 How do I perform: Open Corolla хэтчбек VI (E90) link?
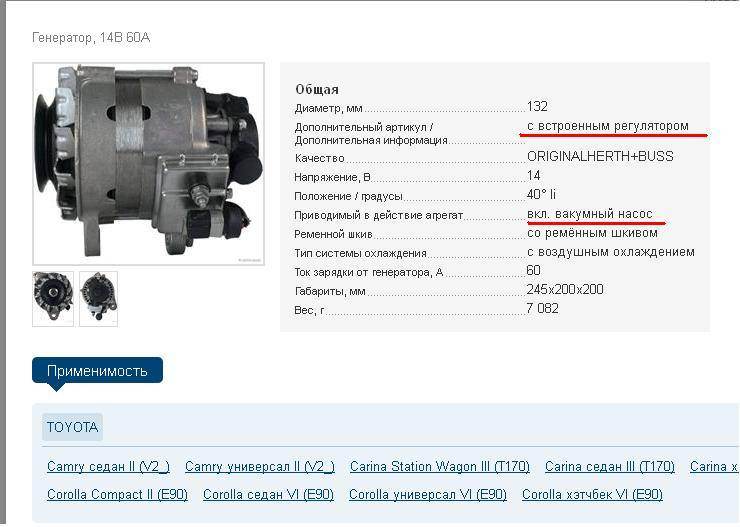click(x=592, y=495)
